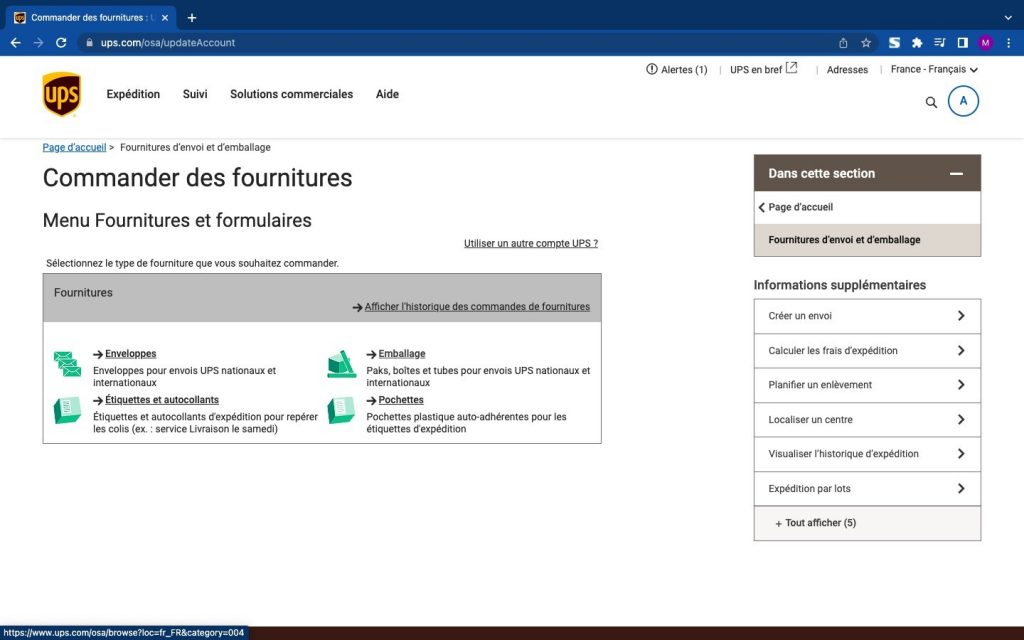Click 'Utiliser un autre compte UPS ?' link
The width and height of the screenshot is (1024, 640).
(530, 243)
